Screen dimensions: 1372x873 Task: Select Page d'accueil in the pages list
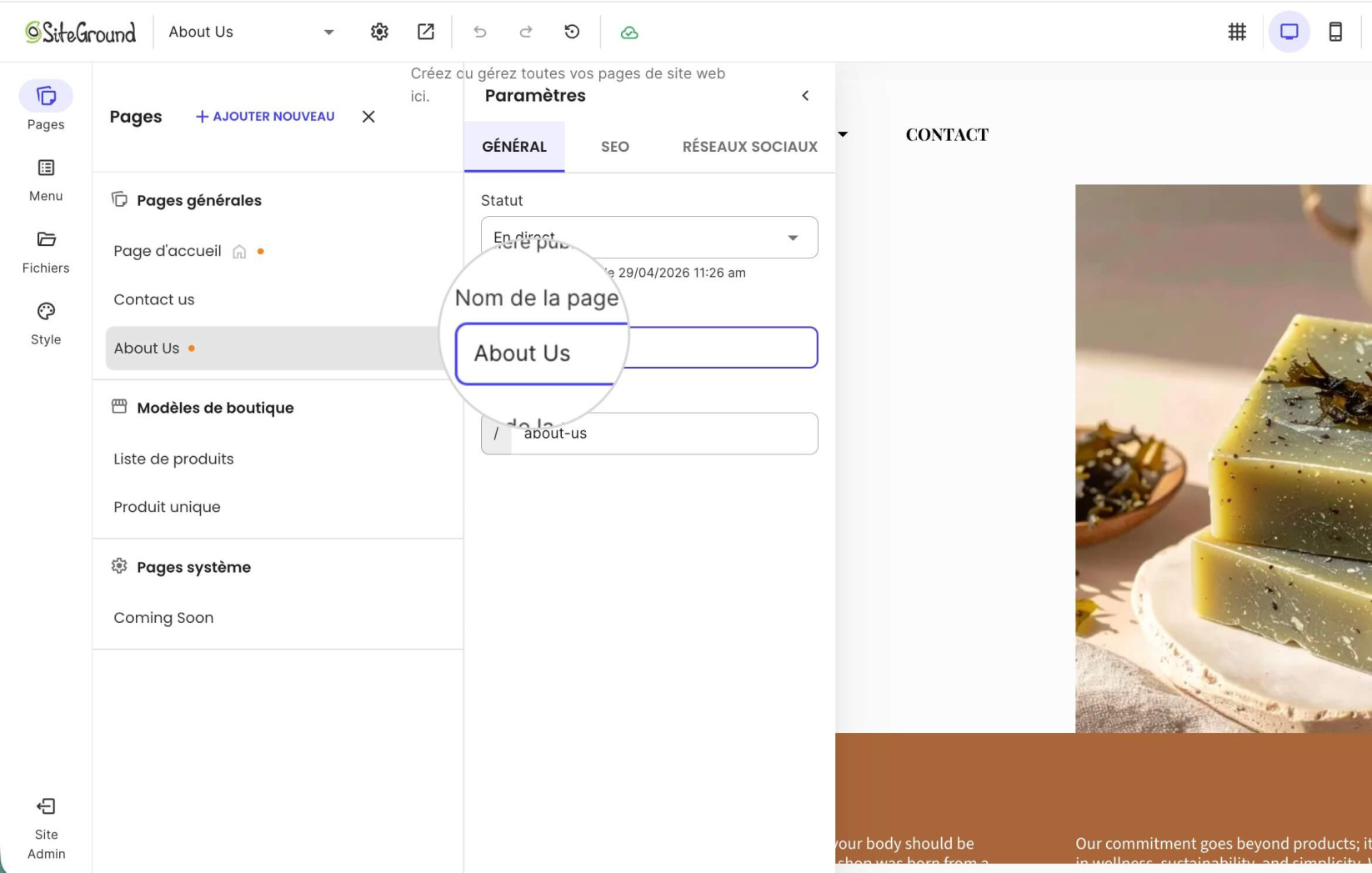point(168,251)
